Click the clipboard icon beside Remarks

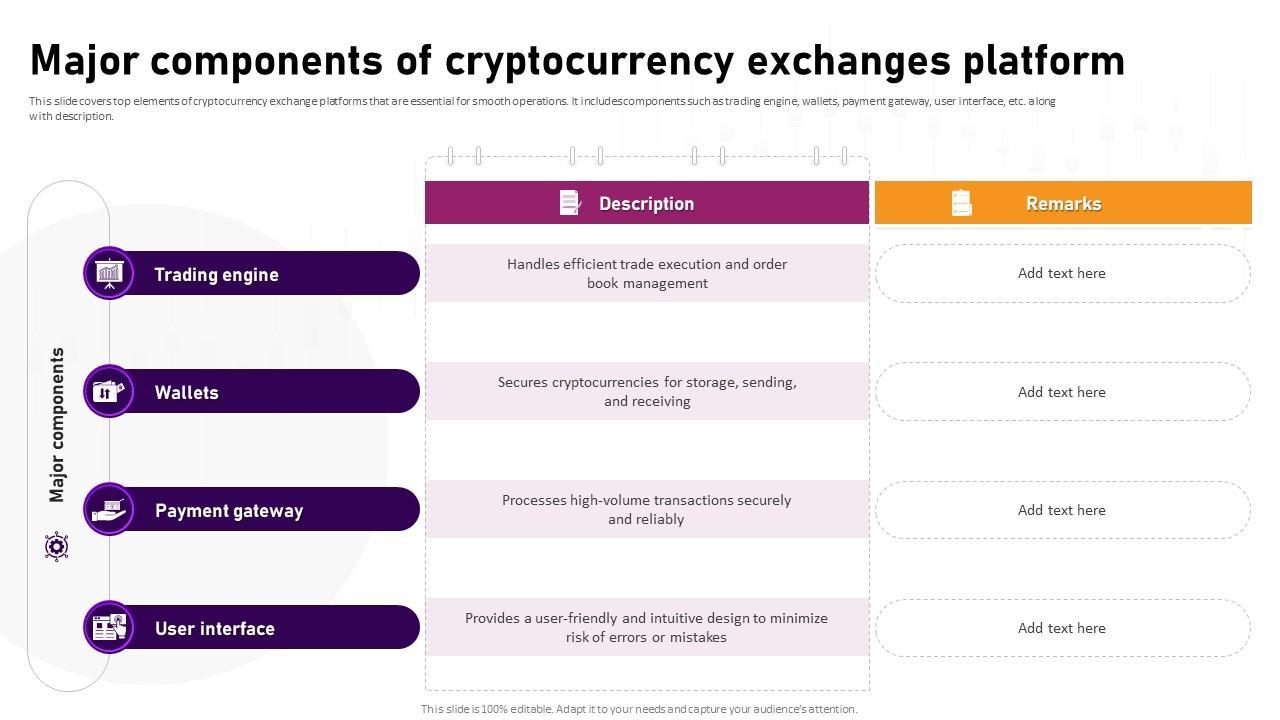tap(961, 203)
